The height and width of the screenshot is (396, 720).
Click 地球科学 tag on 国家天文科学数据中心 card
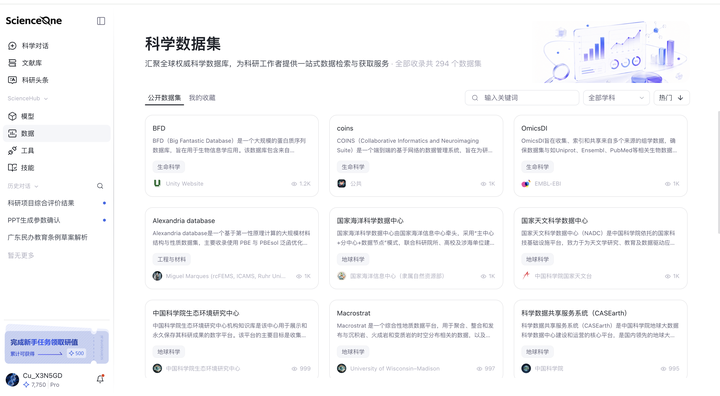[537, 259]
